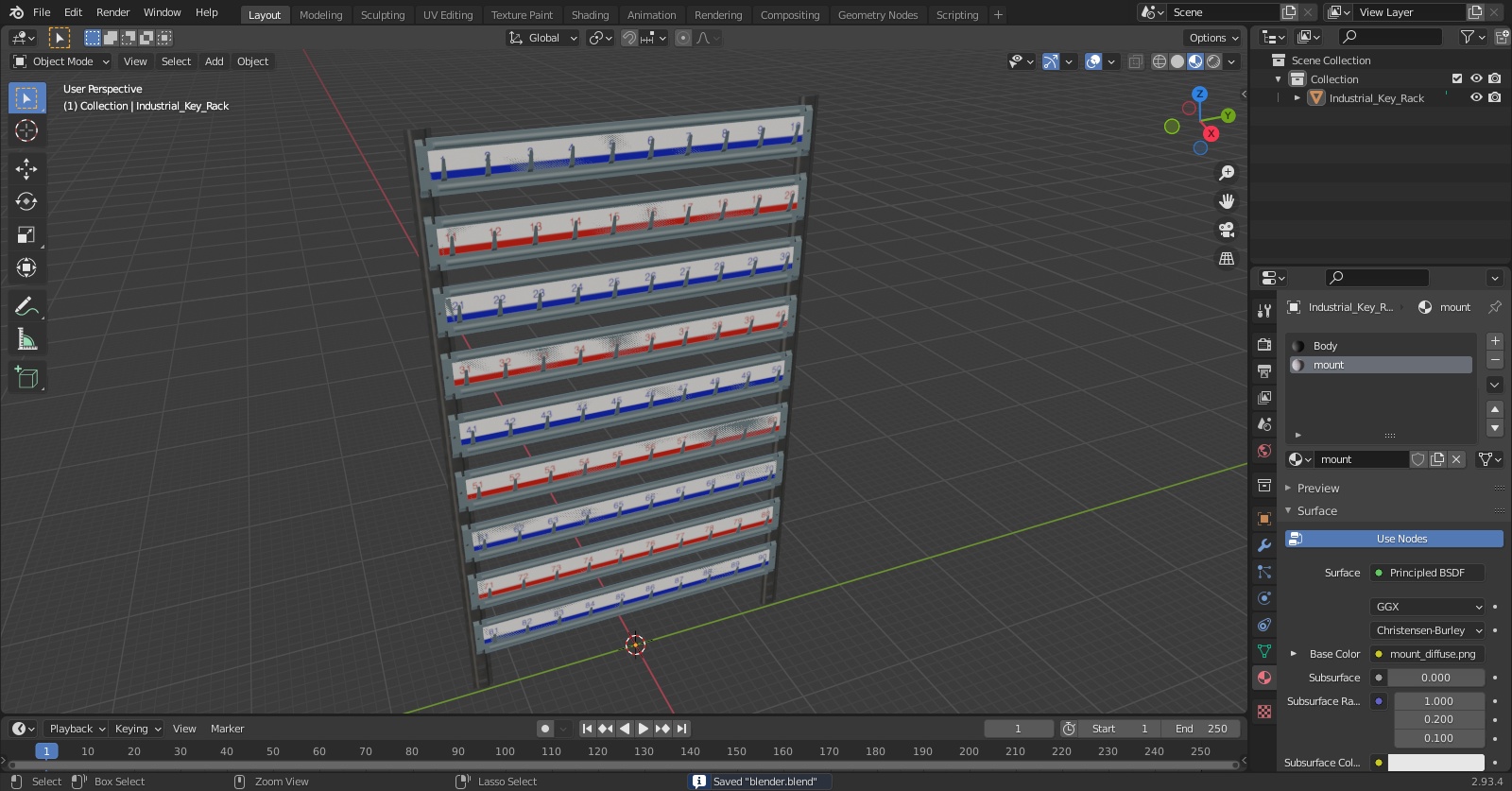Select the Add Cube tool

26,378
